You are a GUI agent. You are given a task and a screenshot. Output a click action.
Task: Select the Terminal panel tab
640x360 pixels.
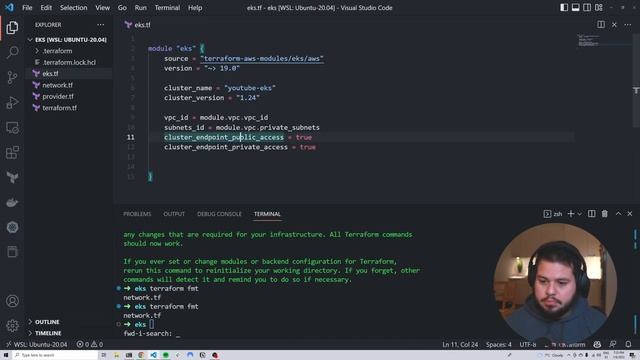pyautogui.click(x=267, y=214)
